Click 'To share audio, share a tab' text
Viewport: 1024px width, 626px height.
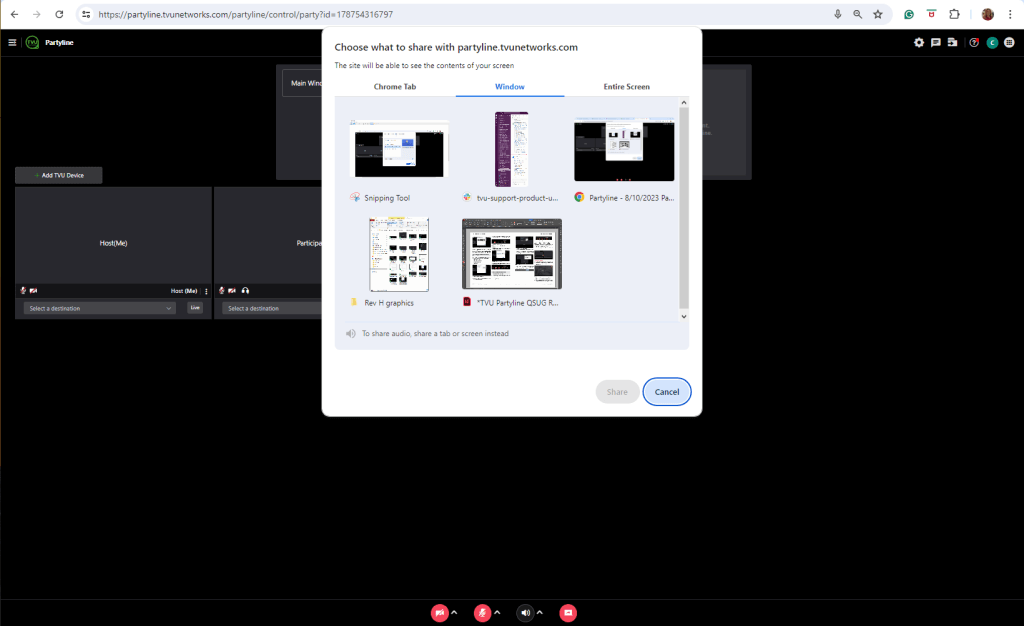(435, 334)
